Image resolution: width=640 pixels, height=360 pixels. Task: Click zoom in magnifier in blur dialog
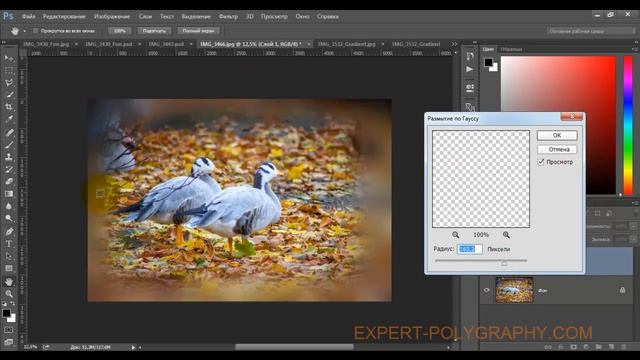click(x=506, y=235)
